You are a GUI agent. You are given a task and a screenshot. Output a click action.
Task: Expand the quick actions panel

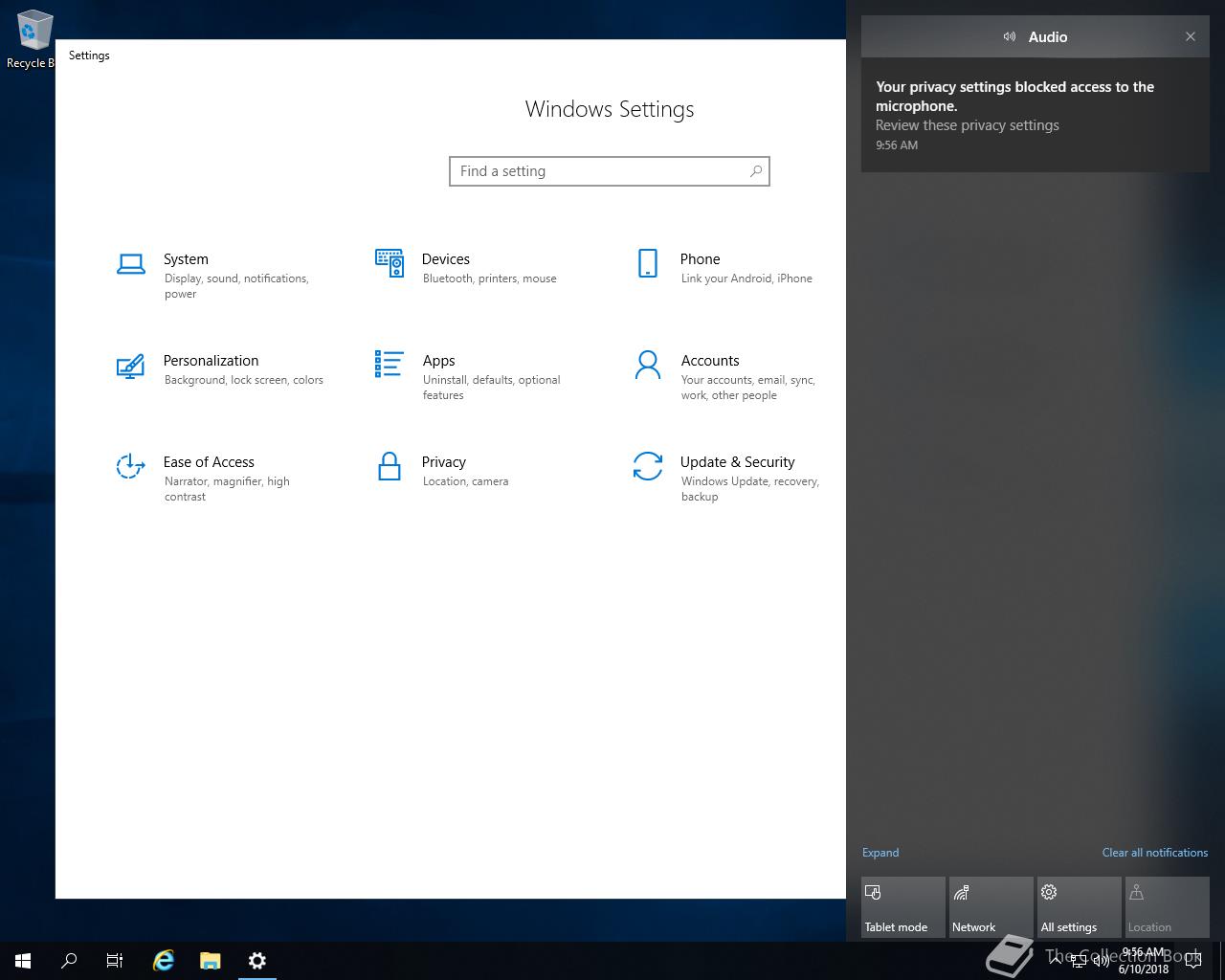pyautogui.click(x=880, y=853)
